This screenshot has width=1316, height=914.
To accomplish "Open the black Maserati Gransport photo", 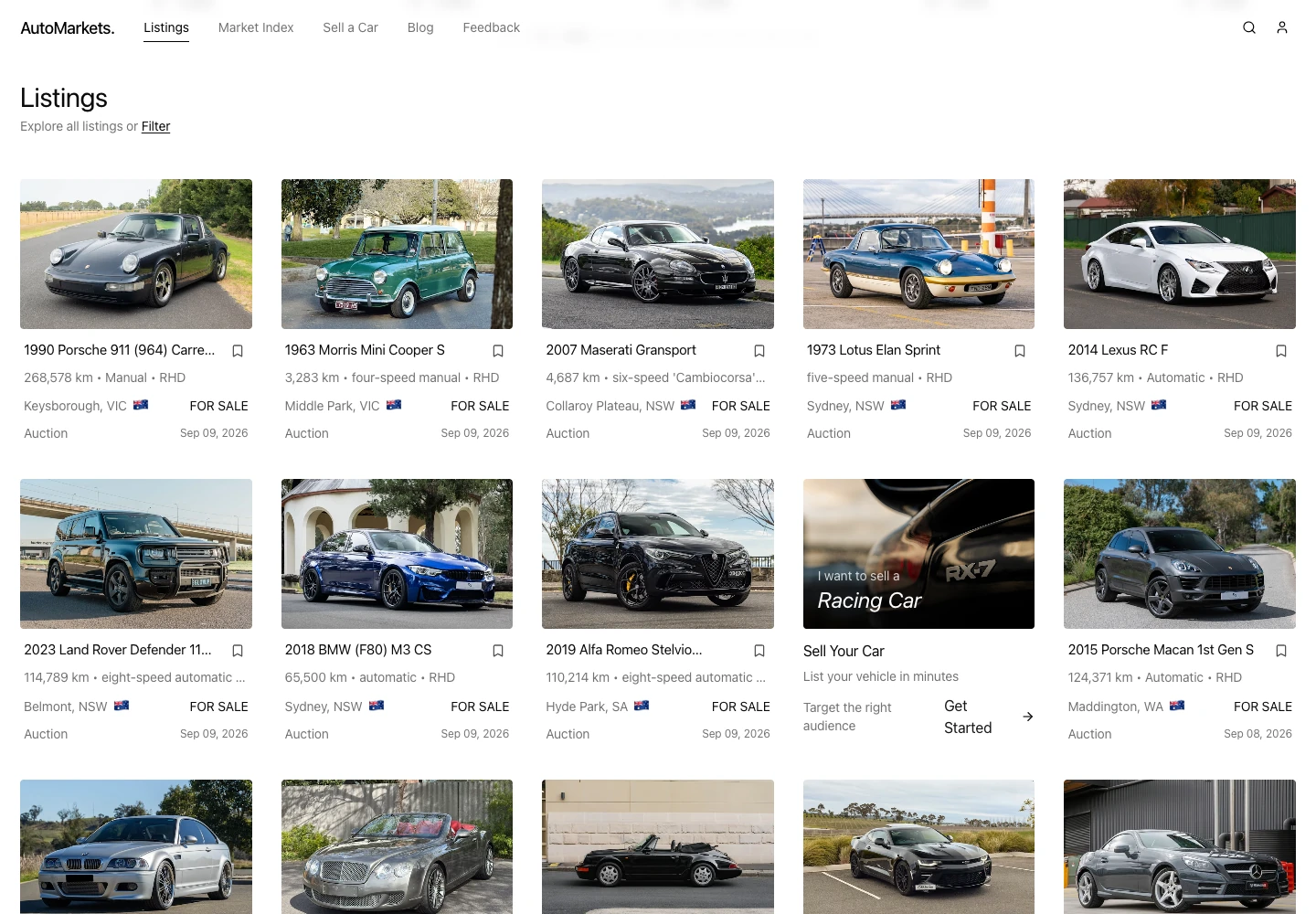I will point(658,254).
